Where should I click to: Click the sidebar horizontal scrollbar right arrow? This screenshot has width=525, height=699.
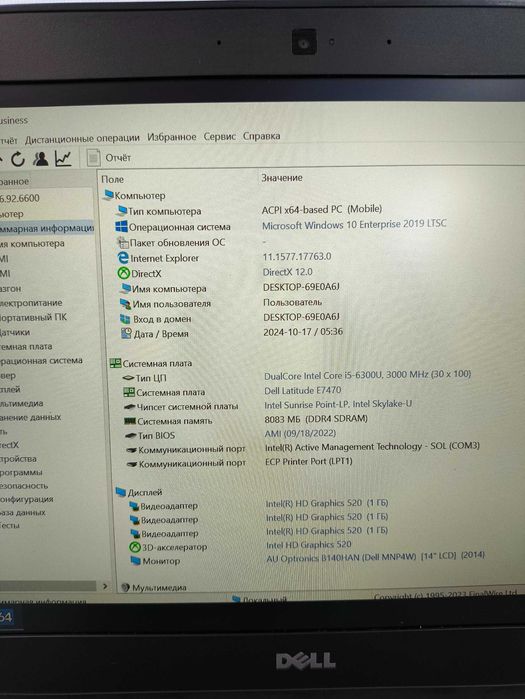coord(105,586)
